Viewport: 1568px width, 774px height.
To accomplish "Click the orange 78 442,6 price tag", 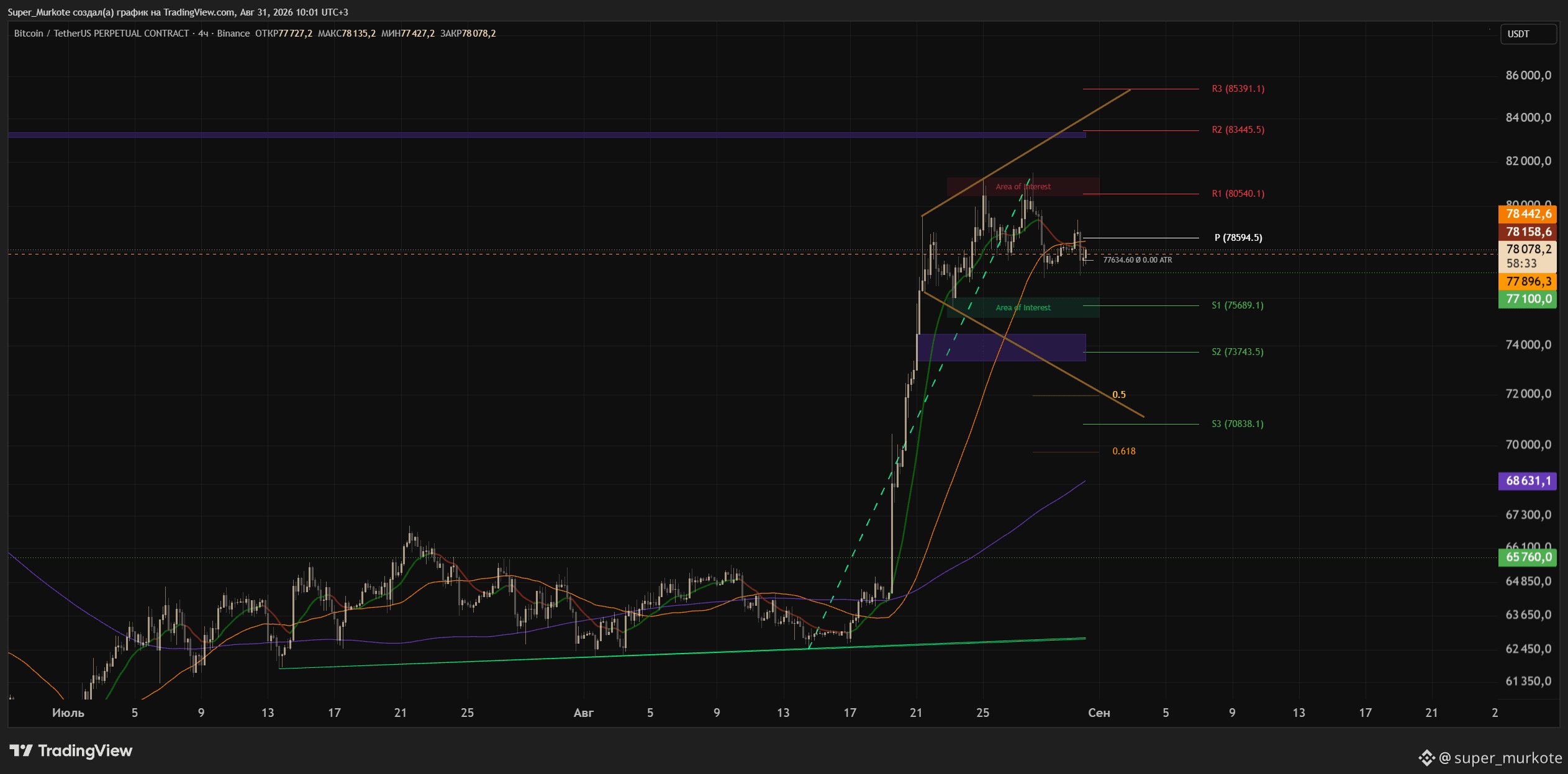I will (x=1528, y=214).
